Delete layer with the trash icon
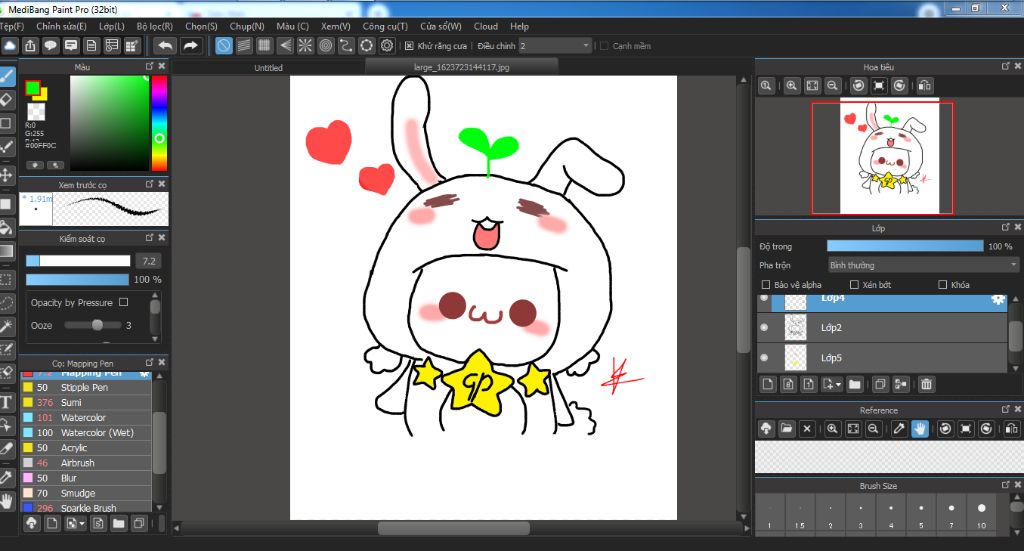 pyautogui.click(x=927, y=384)
